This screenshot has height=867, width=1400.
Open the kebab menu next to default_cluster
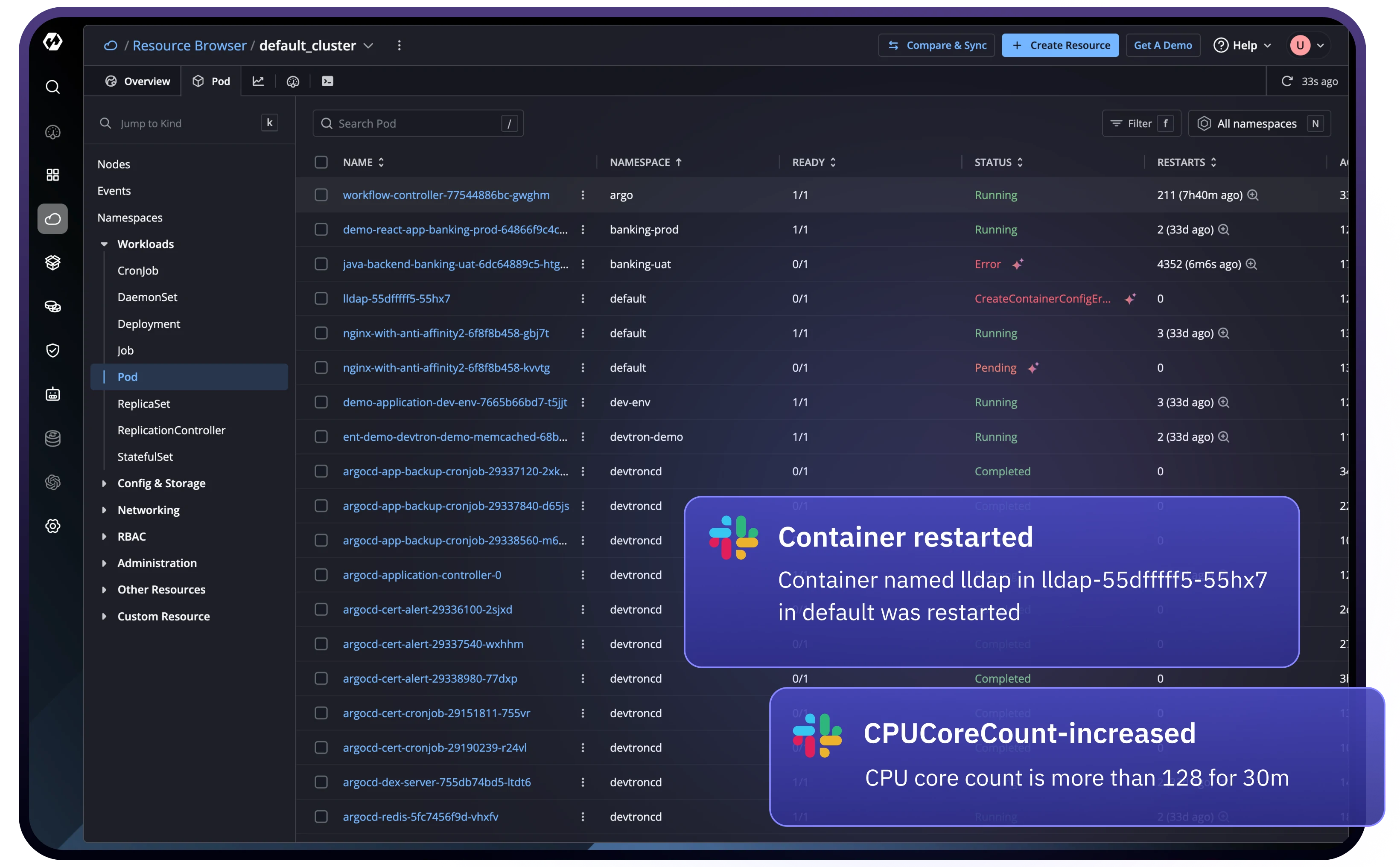click(399, 45)
